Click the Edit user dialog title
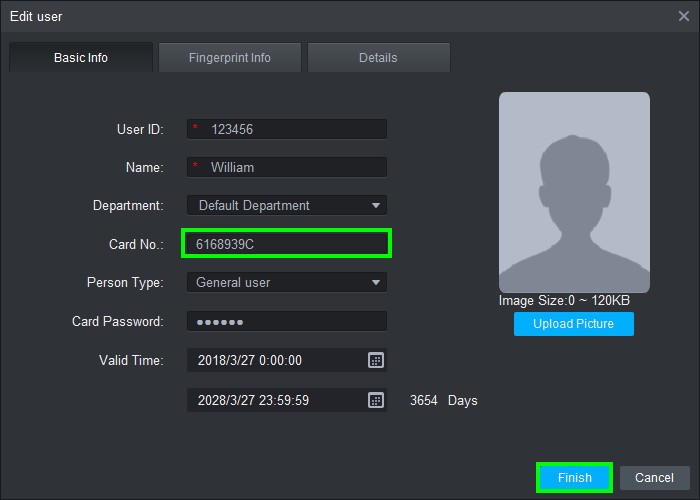The image size is (700, 500). [36, 17]
